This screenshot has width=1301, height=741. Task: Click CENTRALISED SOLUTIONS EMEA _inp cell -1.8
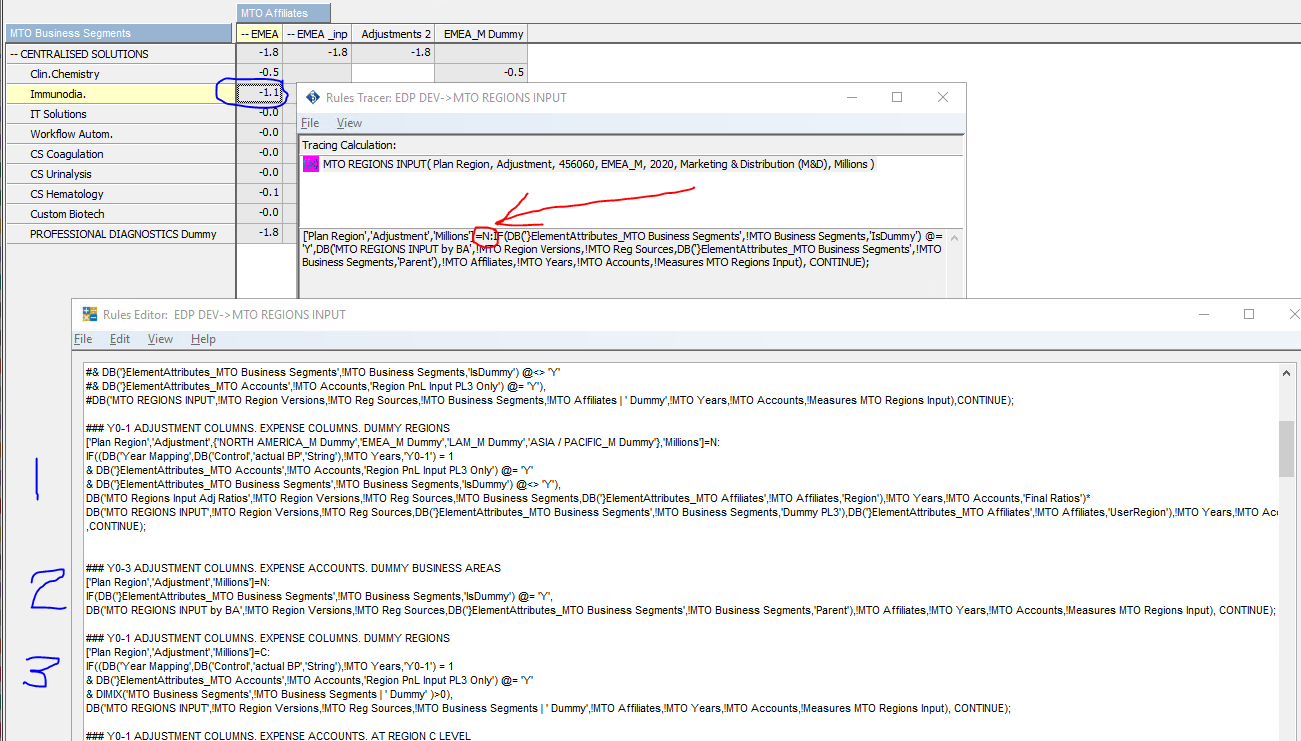tap(317, 53)
